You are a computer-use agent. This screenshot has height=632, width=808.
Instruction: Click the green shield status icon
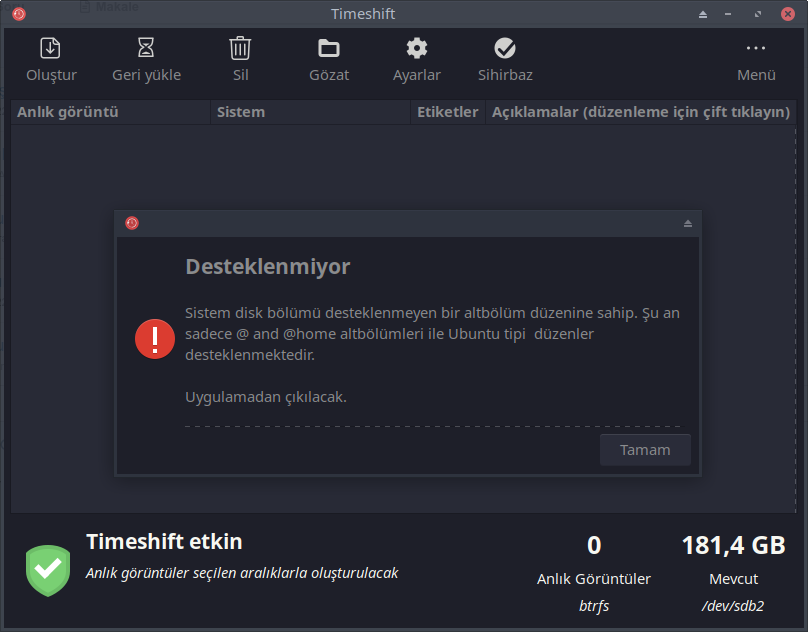(x=48, y=571)
